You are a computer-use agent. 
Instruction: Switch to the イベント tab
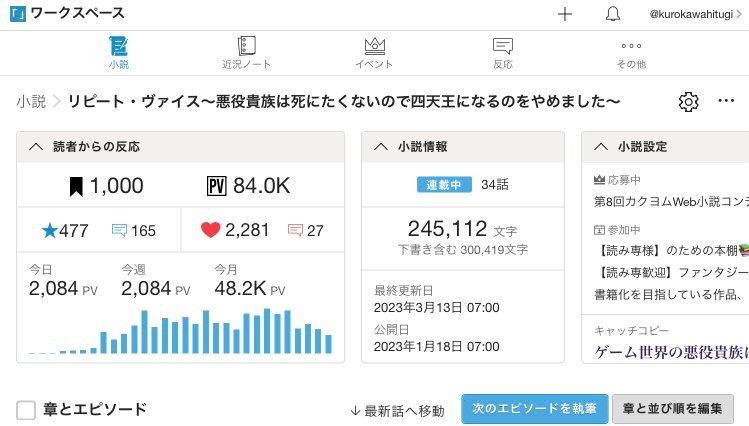[x=374, y=52]
